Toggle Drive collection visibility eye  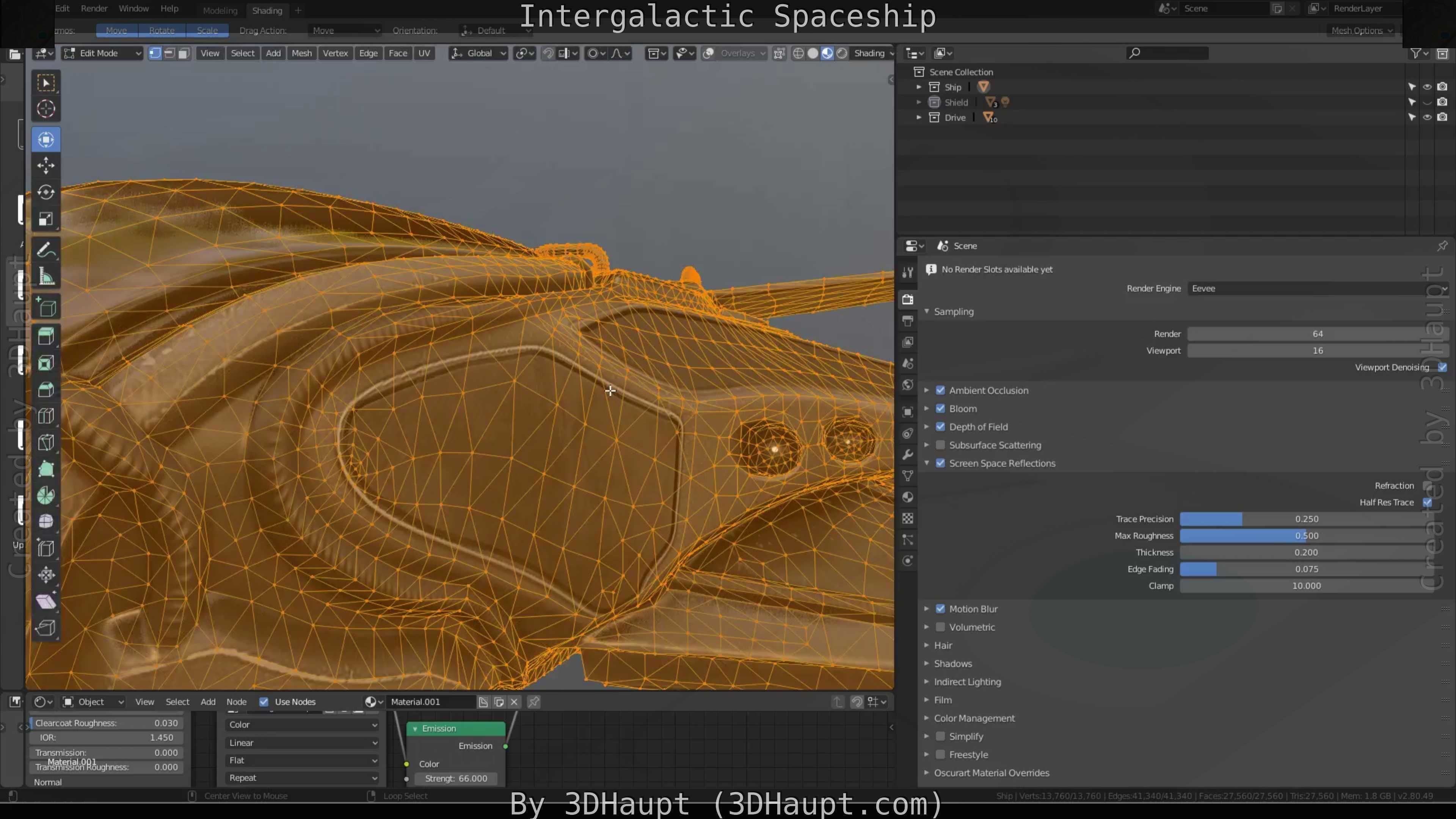(1426, 118)
